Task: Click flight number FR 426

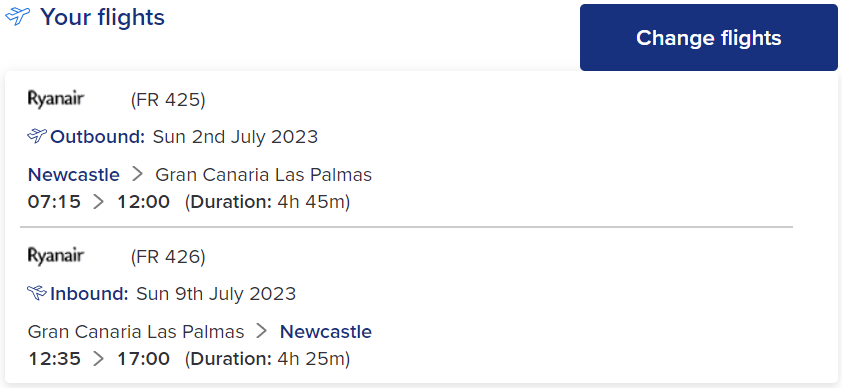Action: pyautogui.click(x=168, y=257)
